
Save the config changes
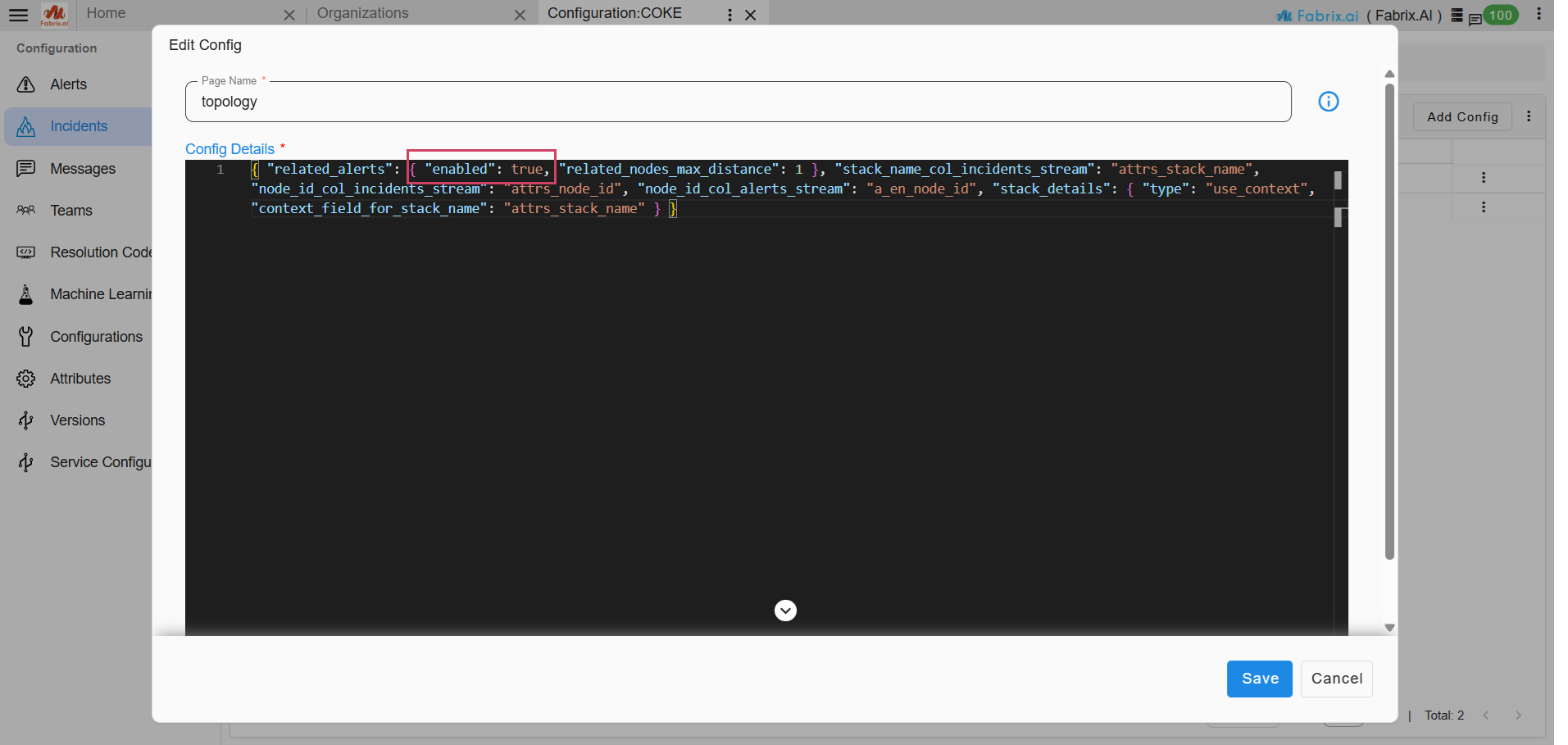click(x=1259, y=679)
